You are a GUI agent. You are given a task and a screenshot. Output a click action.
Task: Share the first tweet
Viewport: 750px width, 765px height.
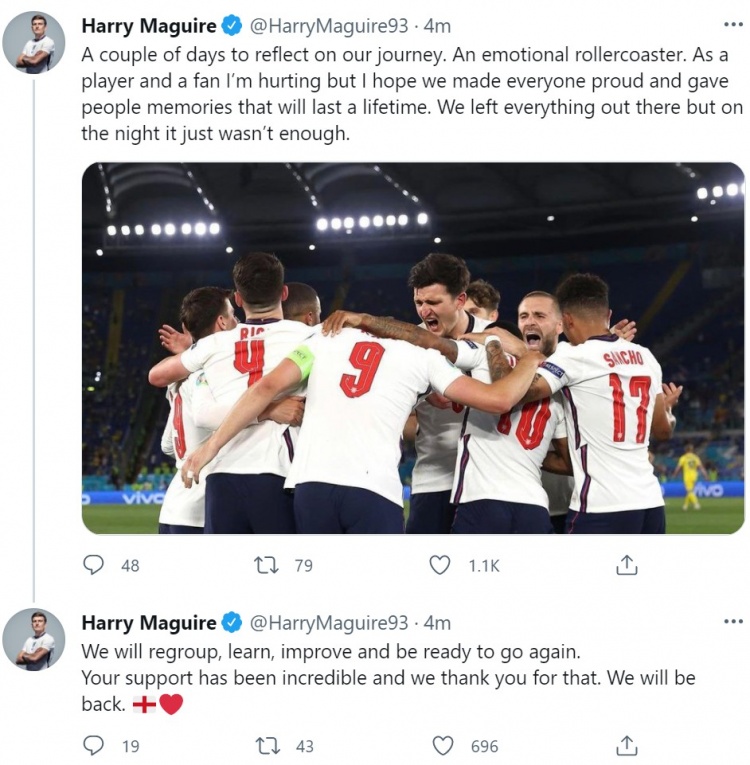[626, 565]
